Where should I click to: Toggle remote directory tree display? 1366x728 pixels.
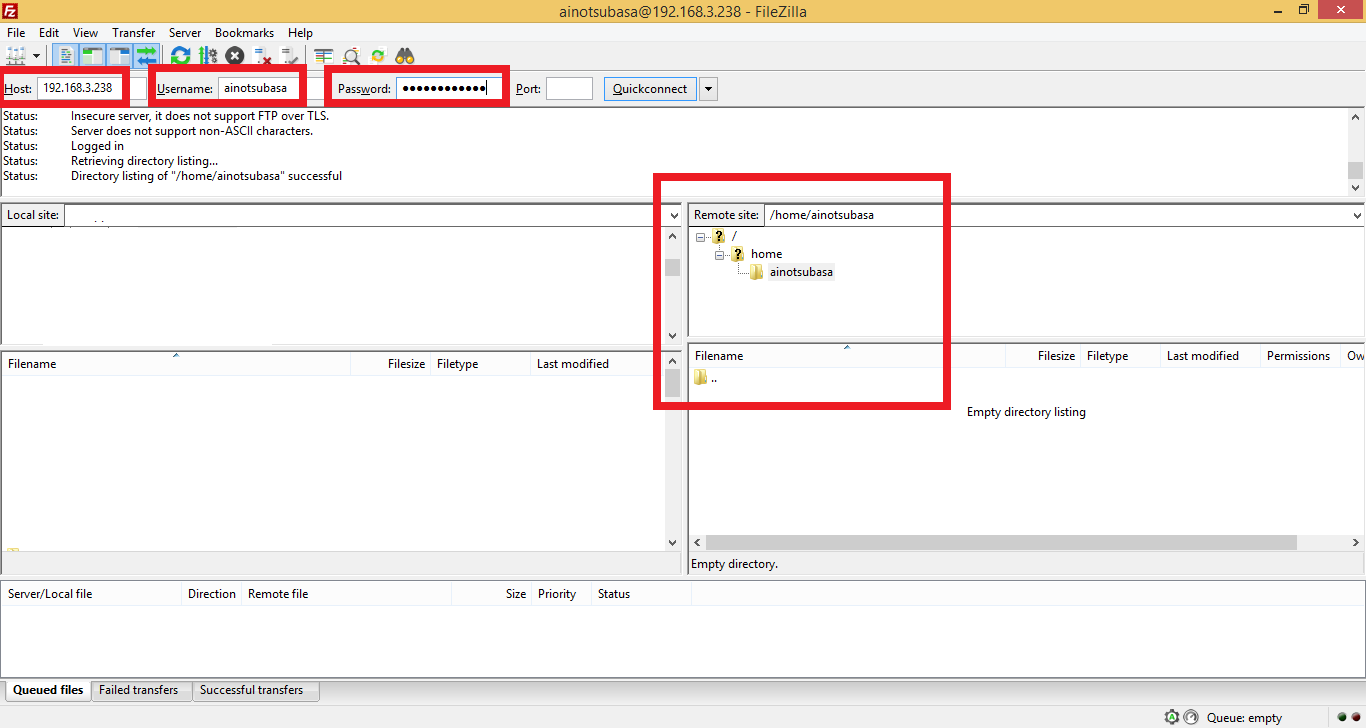click(x=119, y=56)
